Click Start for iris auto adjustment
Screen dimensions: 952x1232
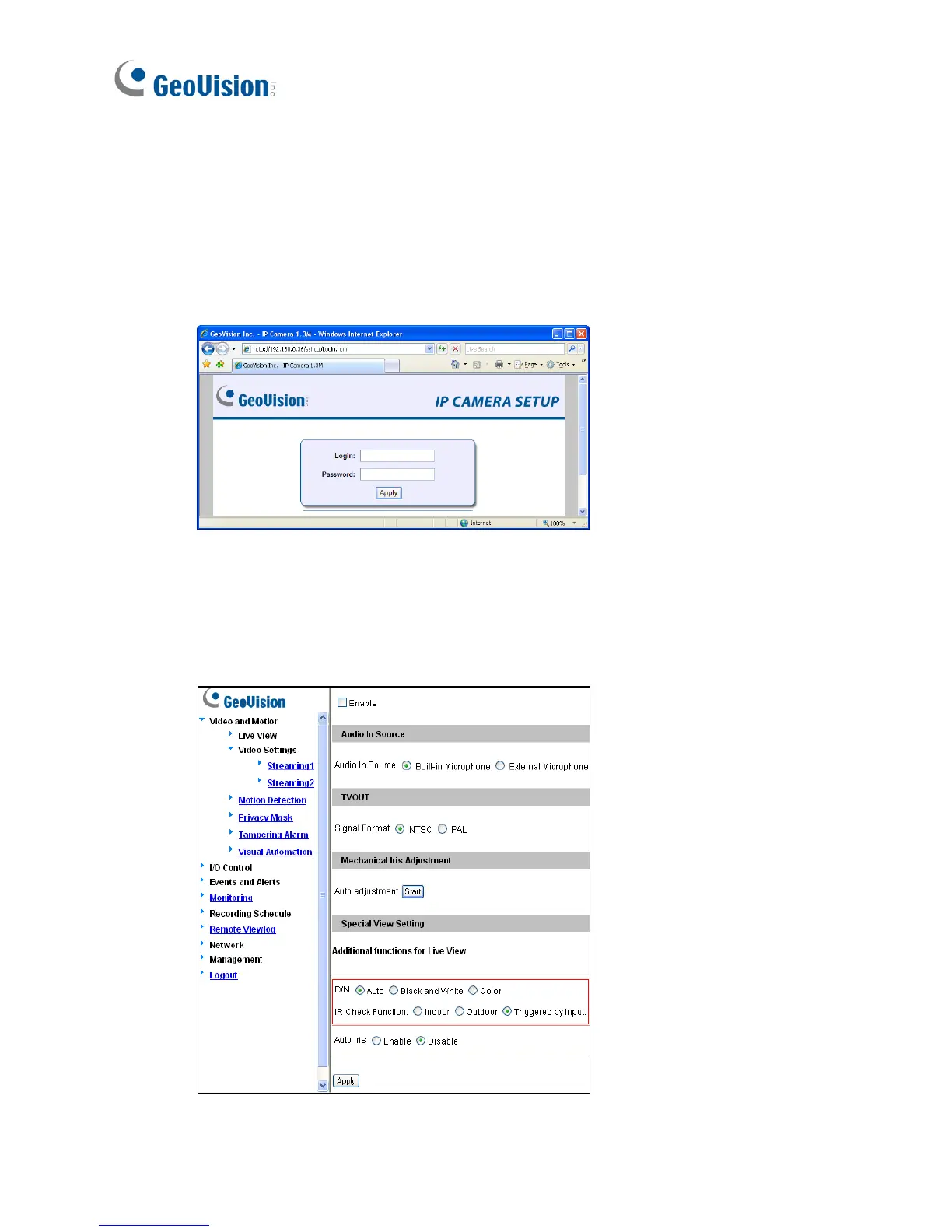tap(413, 891)
